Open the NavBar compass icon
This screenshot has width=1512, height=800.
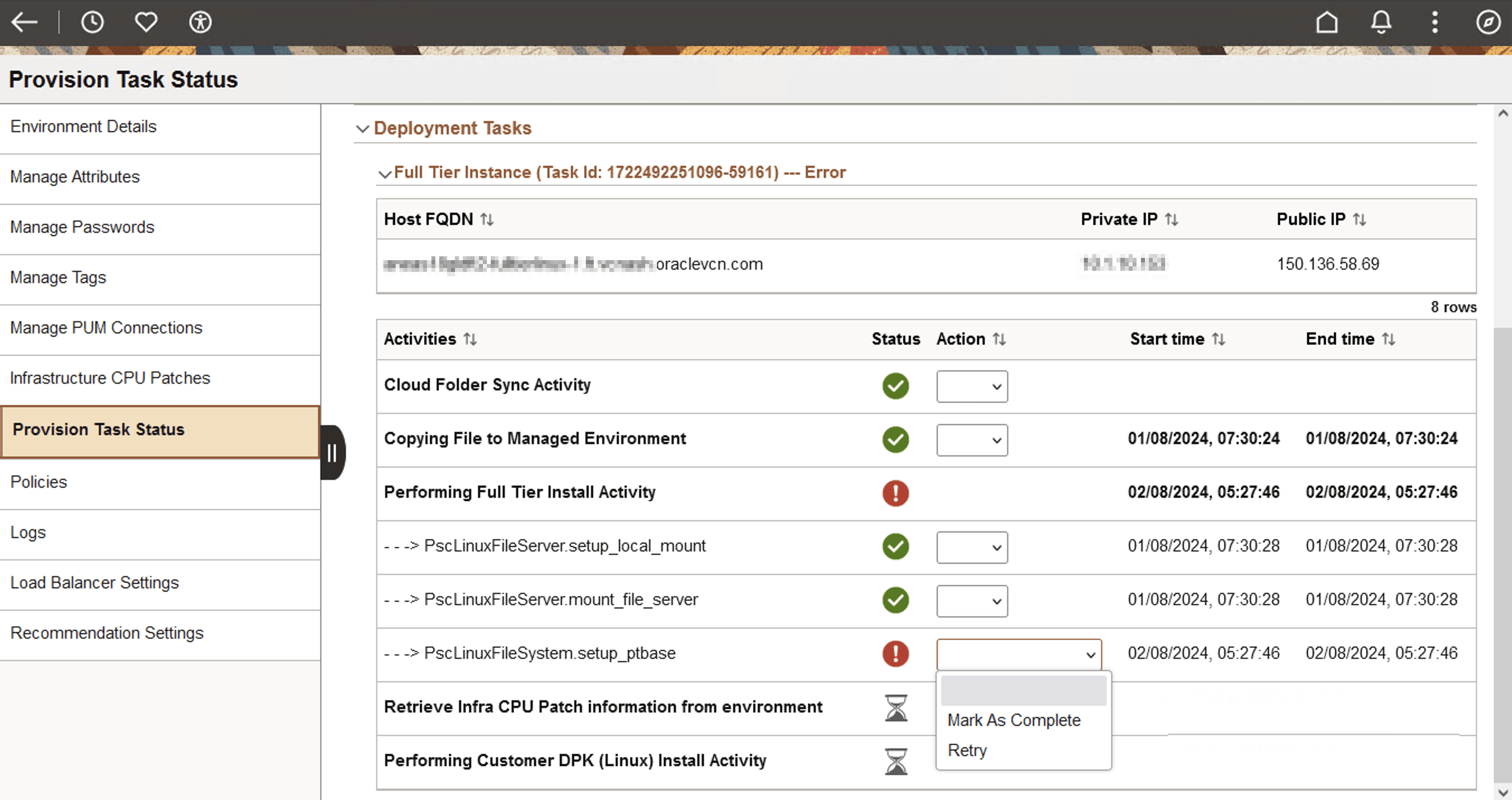pyautogui.click(x=1489, y=22)
